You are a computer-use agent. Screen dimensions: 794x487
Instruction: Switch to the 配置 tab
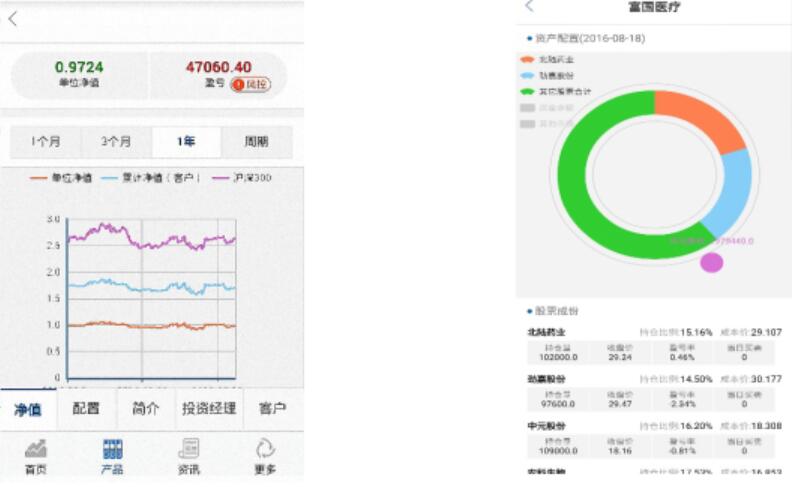(86, 408)
